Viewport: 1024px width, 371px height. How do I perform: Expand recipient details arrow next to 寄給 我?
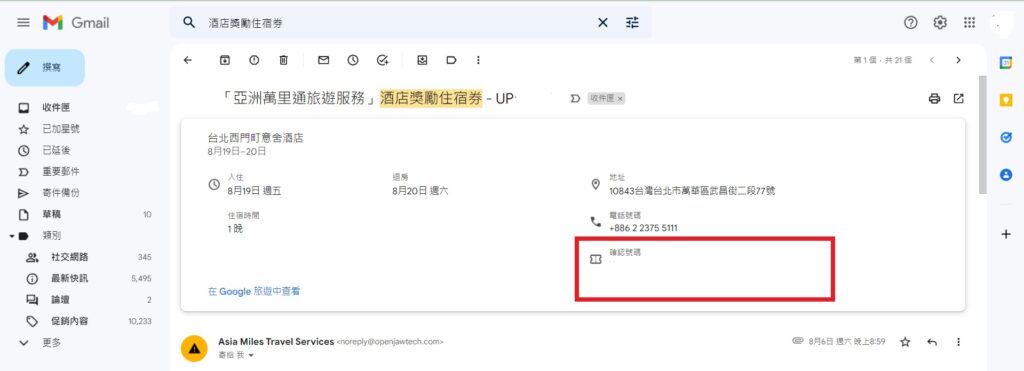click(250, 356)
